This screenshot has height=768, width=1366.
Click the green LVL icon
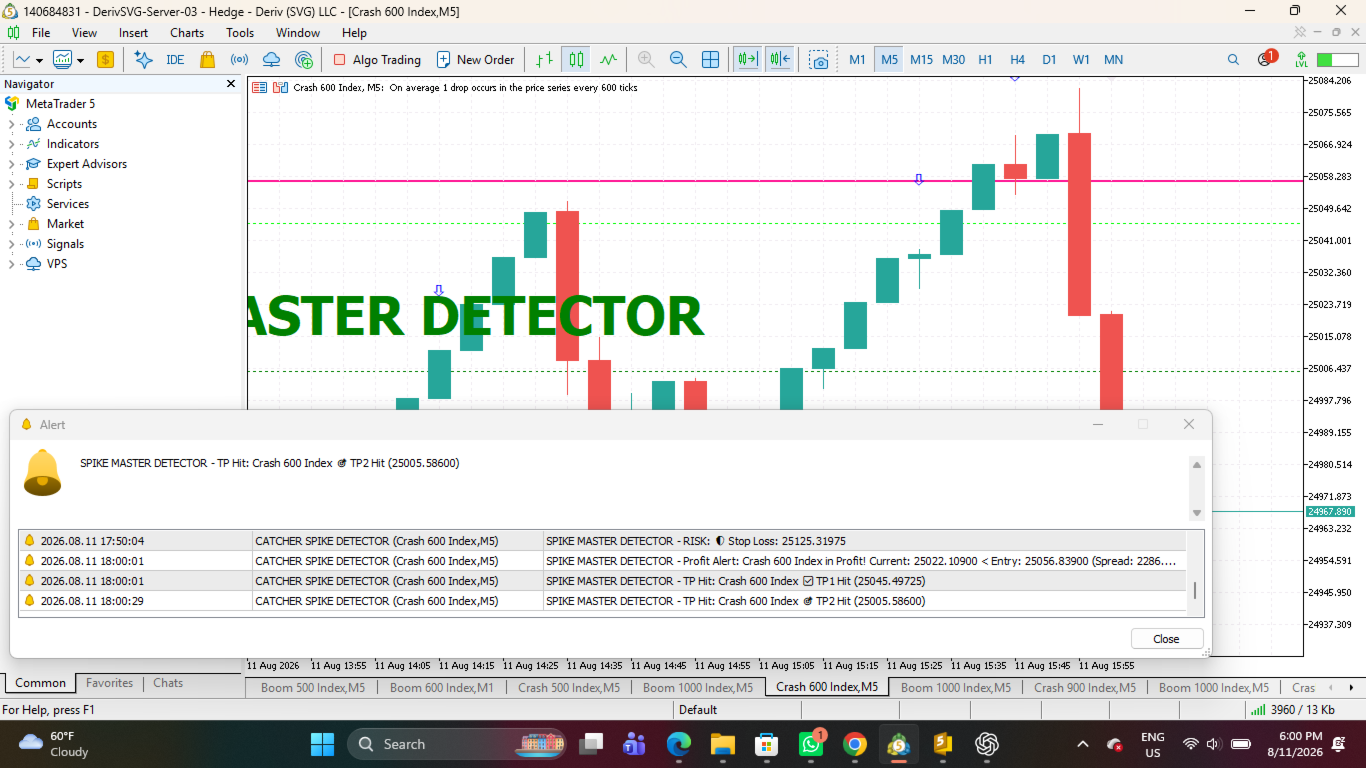1300,60
